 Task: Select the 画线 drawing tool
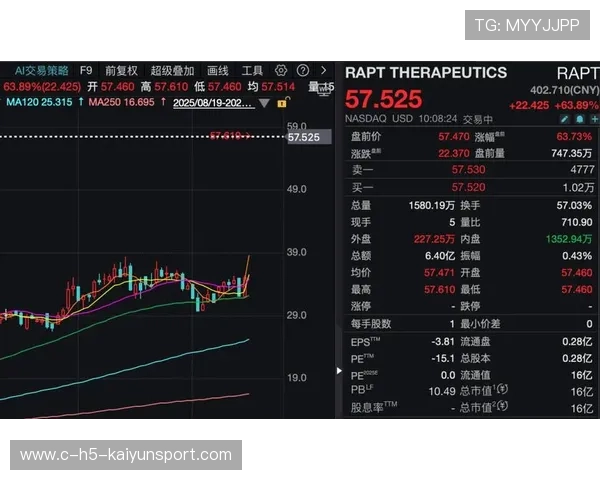(x=217, y=70)
